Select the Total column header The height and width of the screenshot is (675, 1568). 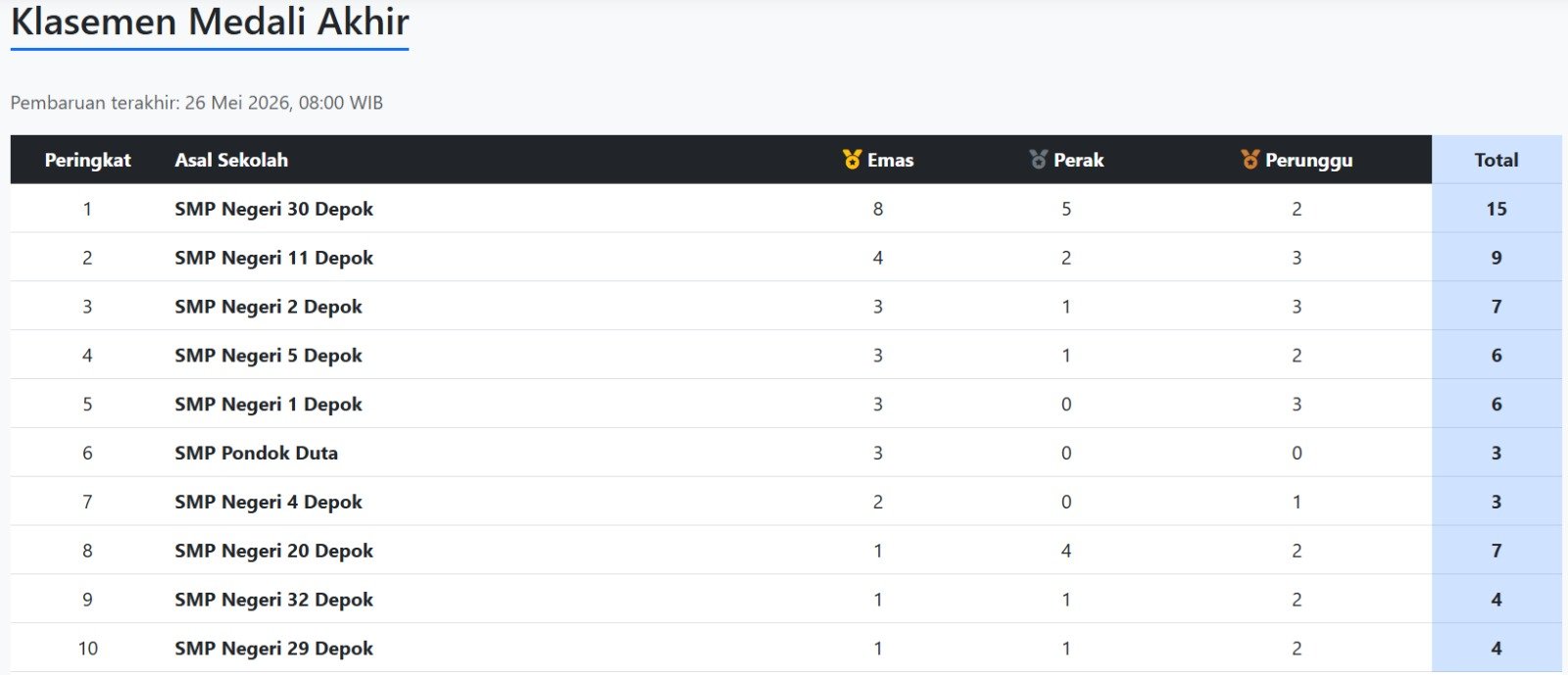pos(1496,160)
